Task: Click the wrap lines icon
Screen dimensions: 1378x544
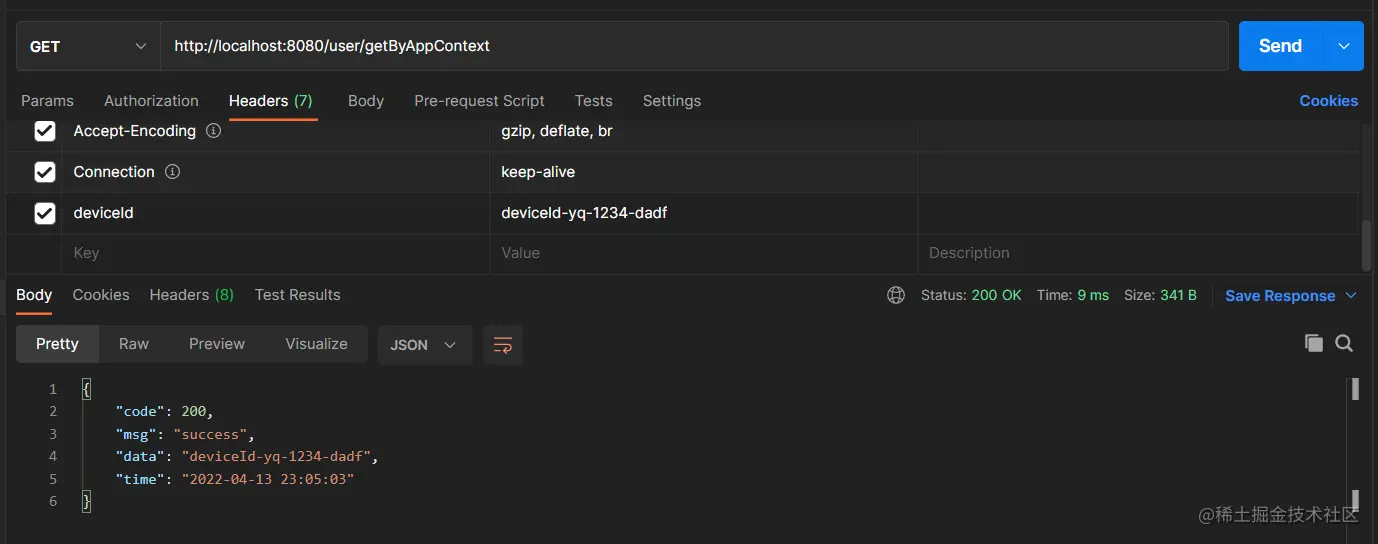Action: (502, 345)
